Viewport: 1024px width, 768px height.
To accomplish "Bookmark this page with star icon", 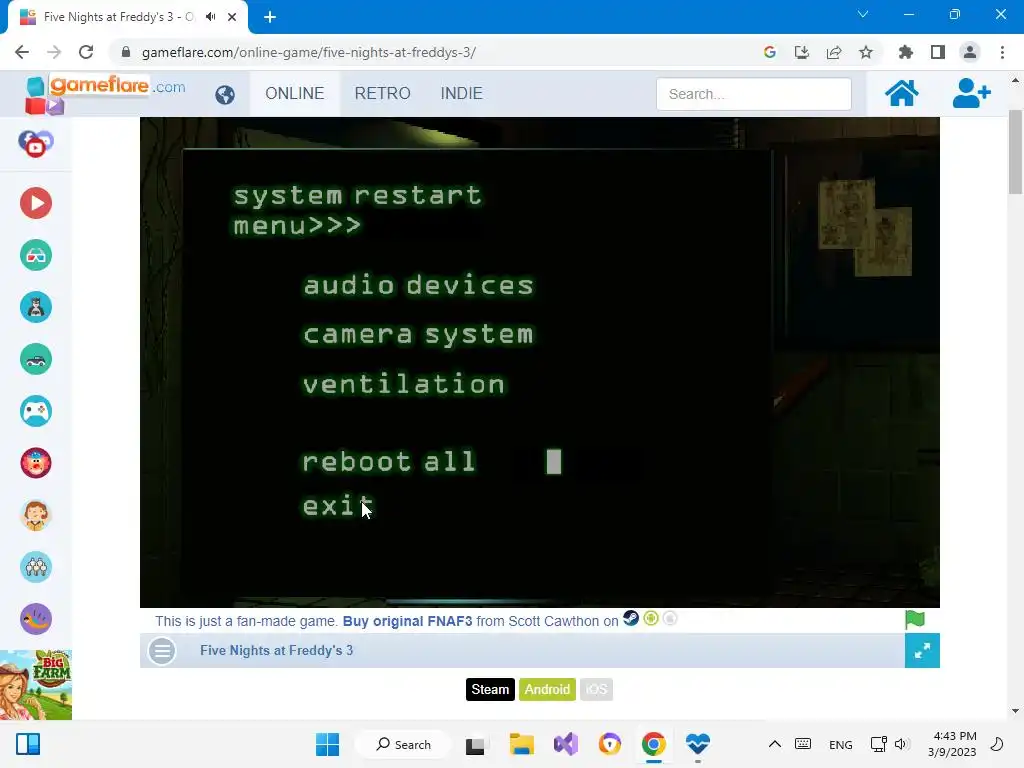I will click(x=866, y=52).
